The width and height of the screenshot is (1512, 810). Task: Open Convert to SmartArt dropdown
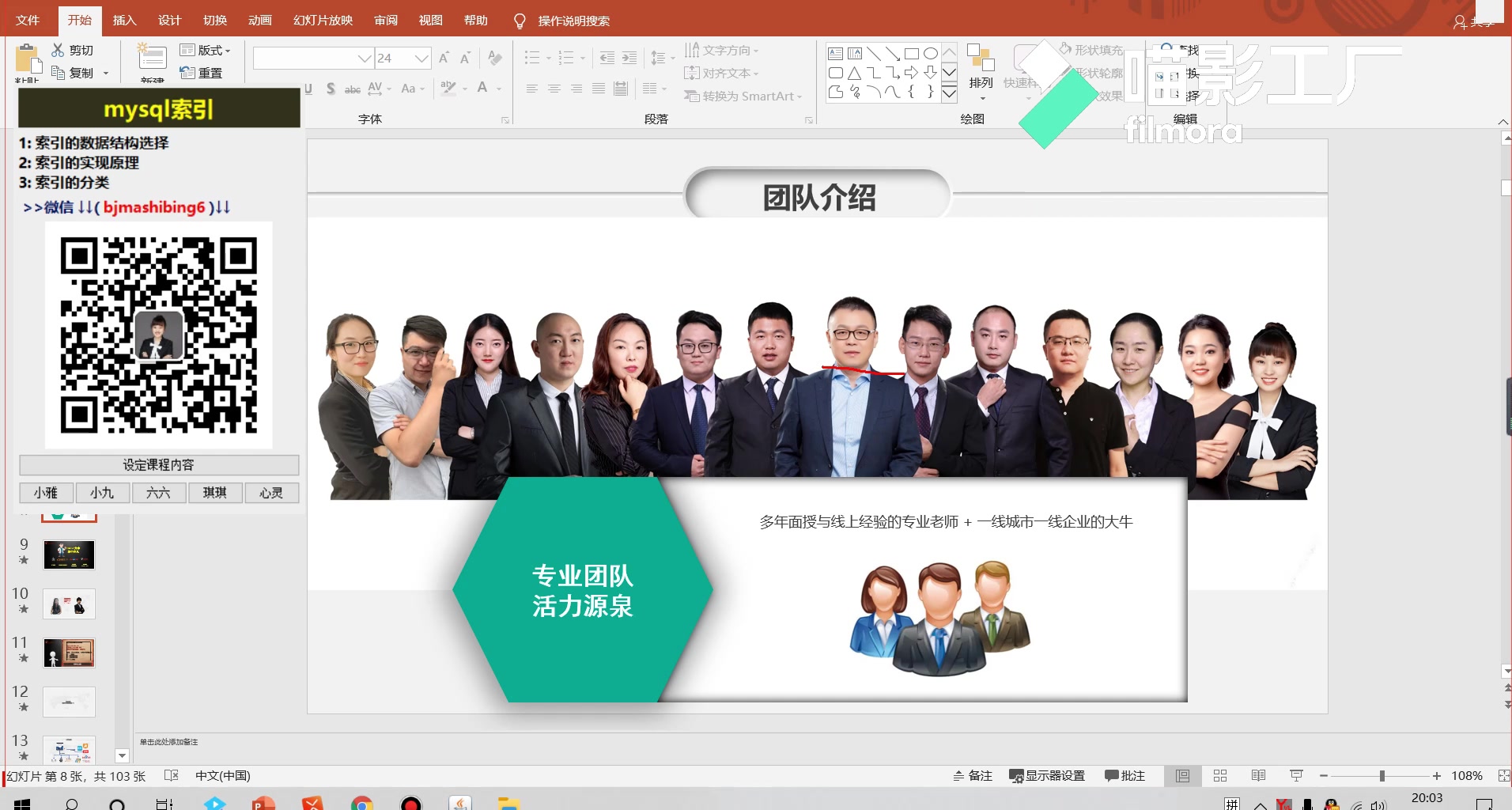click(743, 96)
